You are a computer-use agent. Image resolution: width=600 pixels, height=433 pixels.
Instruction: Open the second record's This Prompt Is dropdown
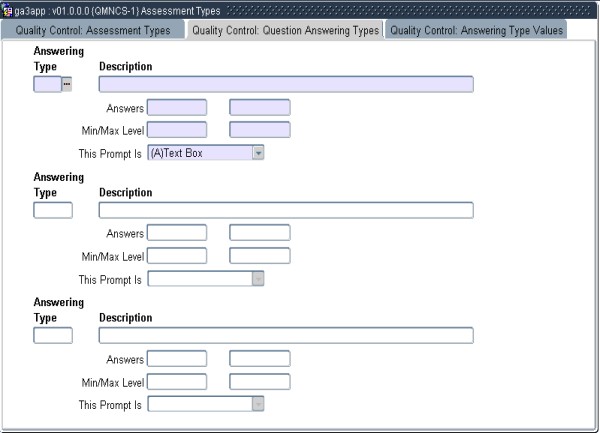click(x=258, y=279)
